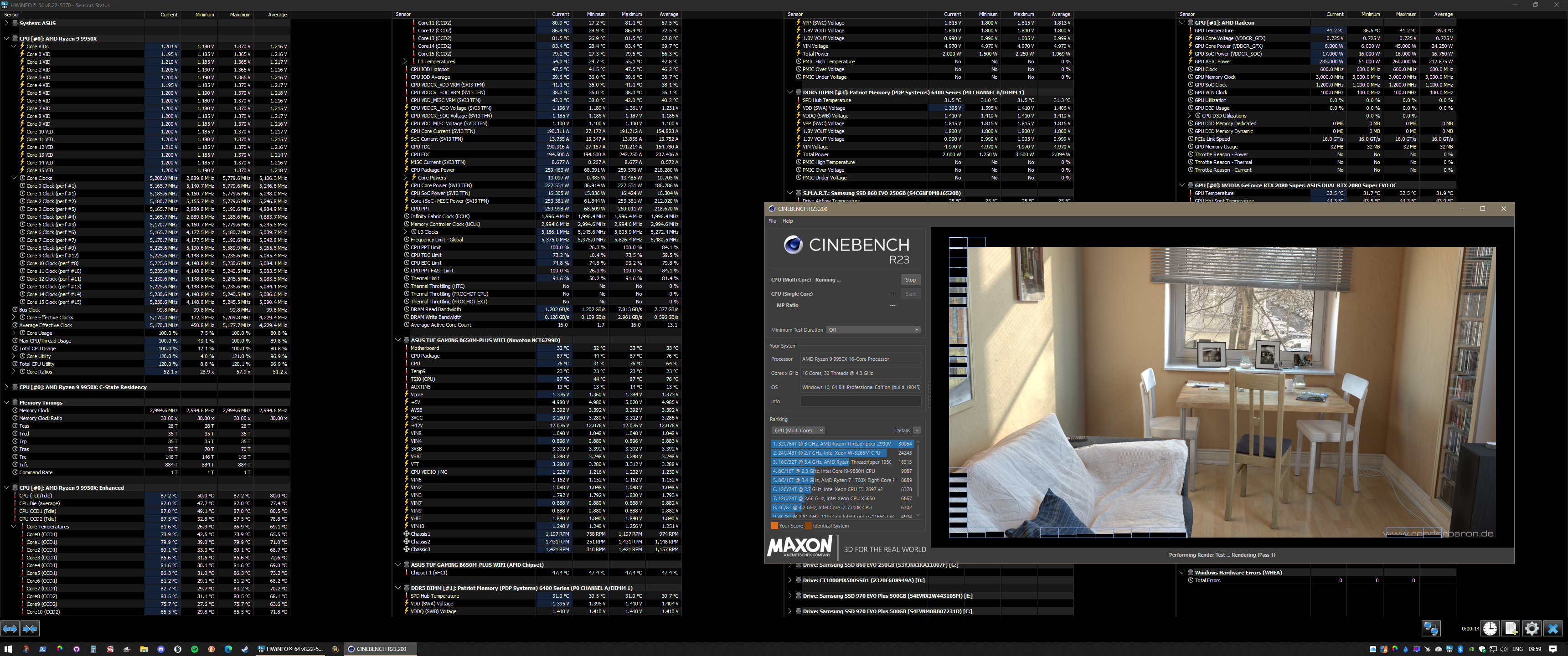Open Spotify from the taskbar
The image size is (1568, 656).
tap(195, 649)
